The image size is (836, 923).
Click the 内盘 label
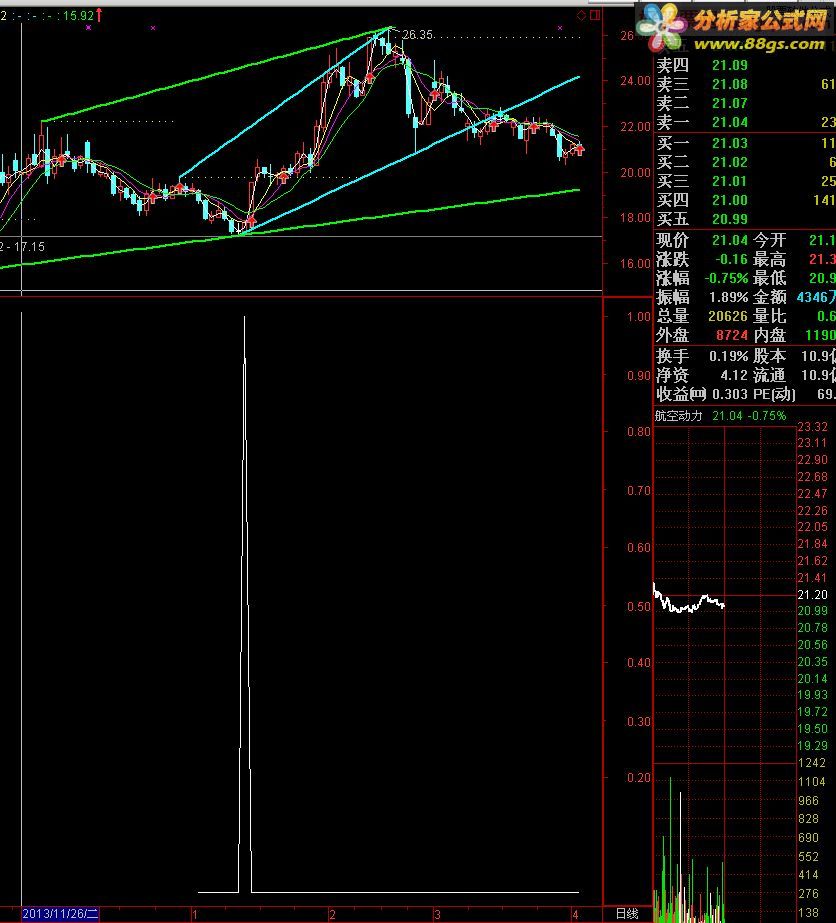[x=769, y=335]
